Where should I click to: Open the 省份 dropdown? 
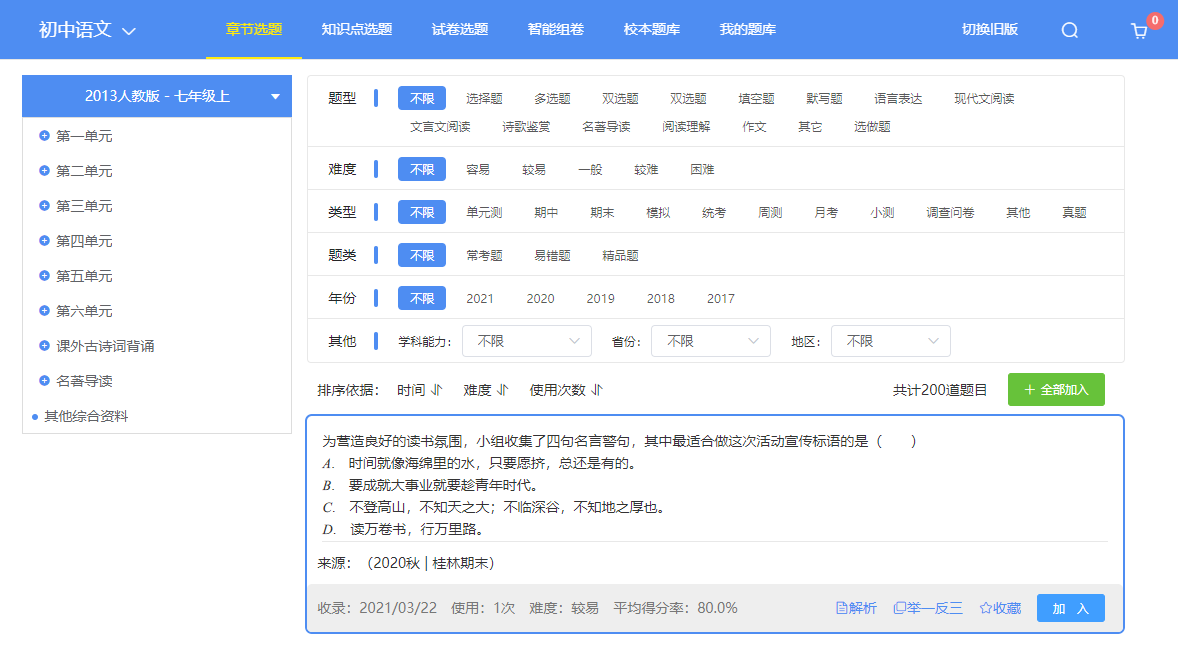pos(710,341)
